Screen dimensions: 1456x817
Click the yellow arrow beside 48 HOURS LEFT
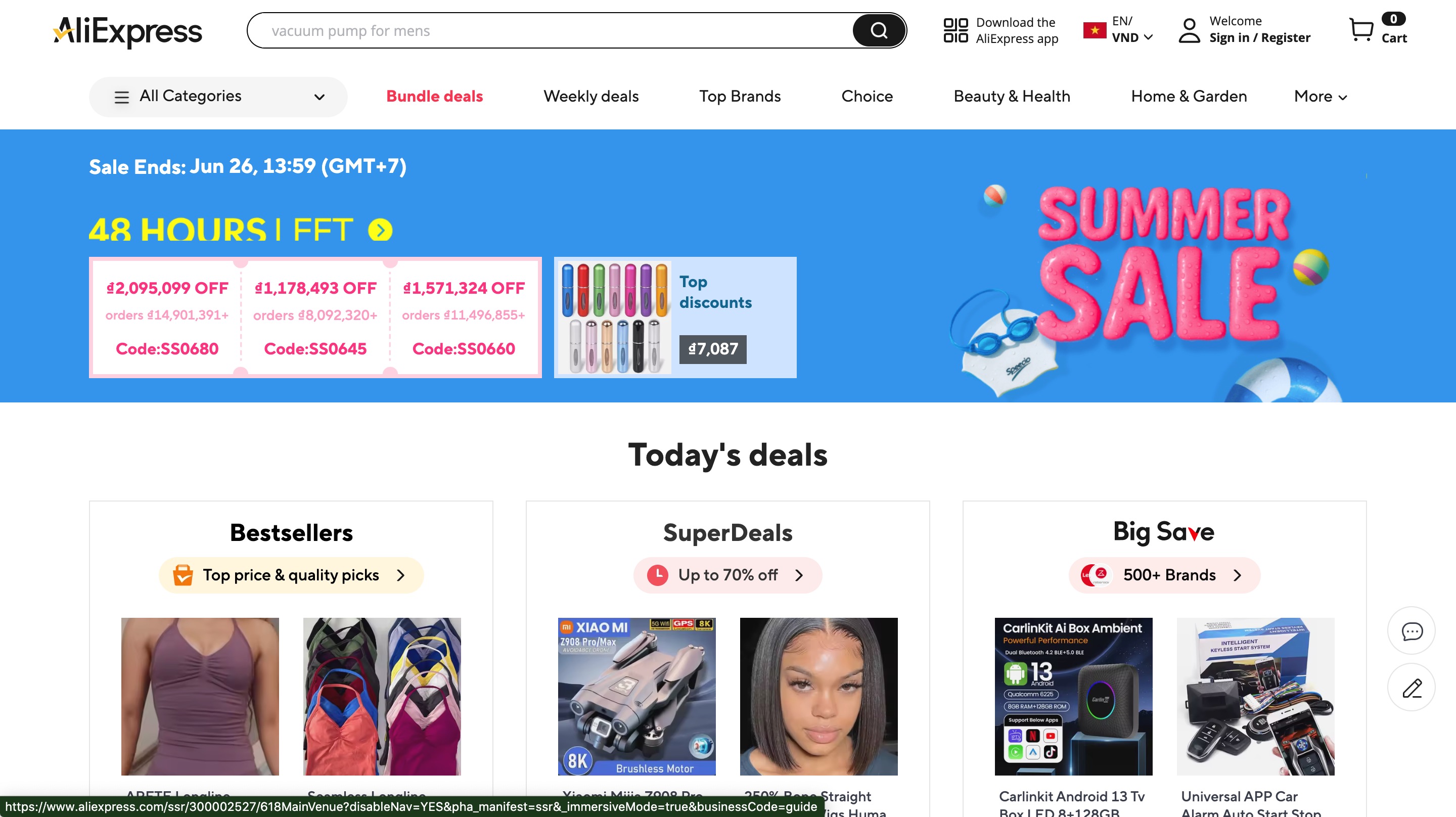(x=380, y=230)
